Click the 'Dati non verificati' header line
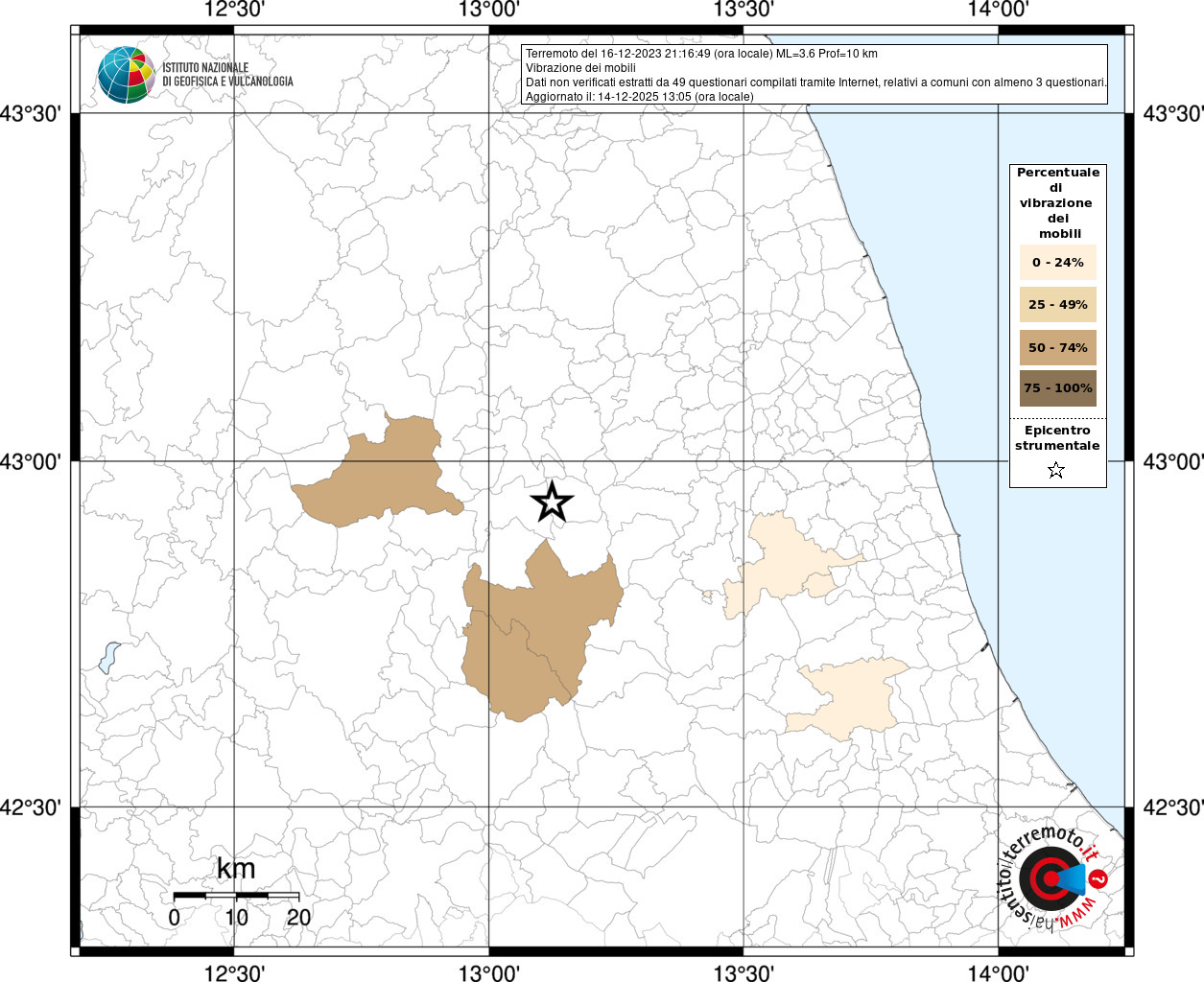 coord(816,82)
